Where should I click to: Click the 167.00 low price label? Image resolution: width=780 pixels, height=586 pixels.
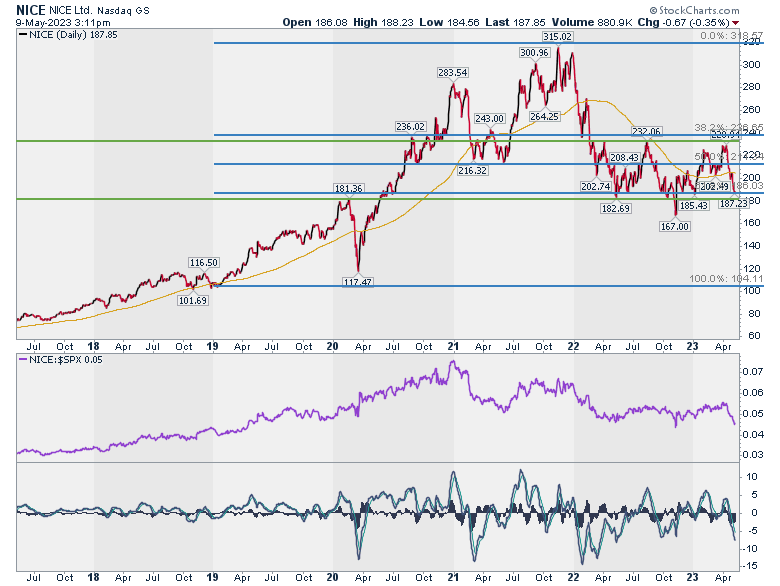coord(675,226)
